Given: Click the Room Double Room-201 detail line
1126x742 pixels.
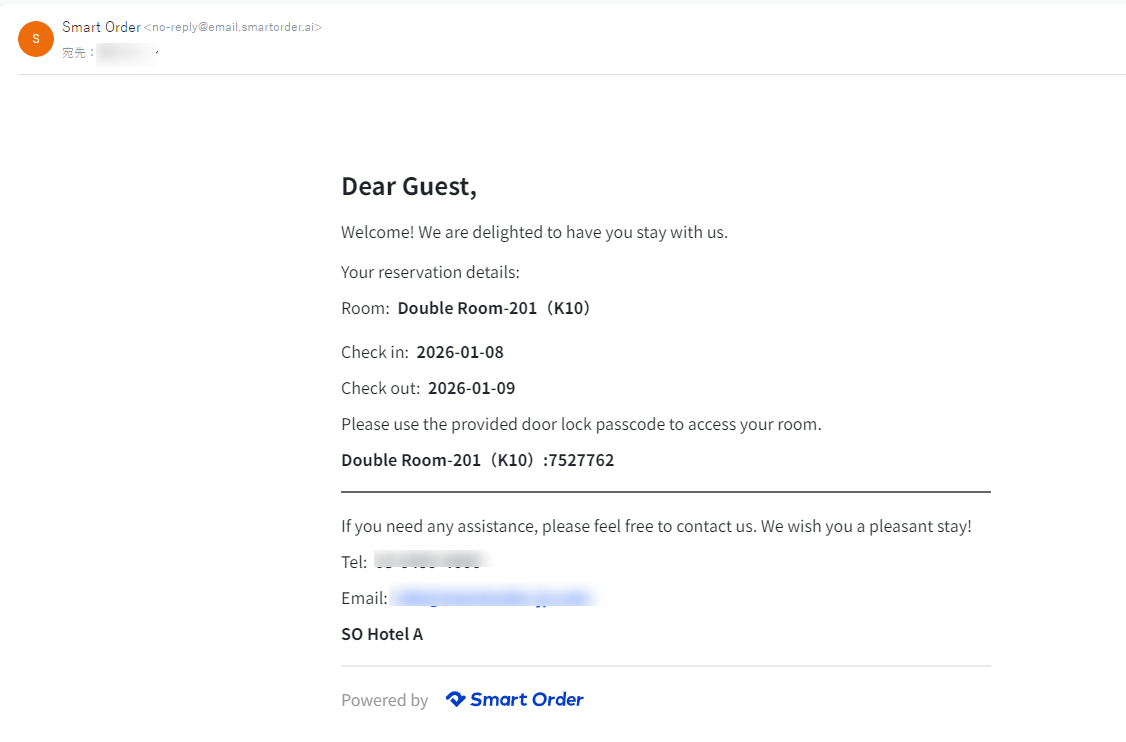Looking at the screenshot, I should click(466, 308).
